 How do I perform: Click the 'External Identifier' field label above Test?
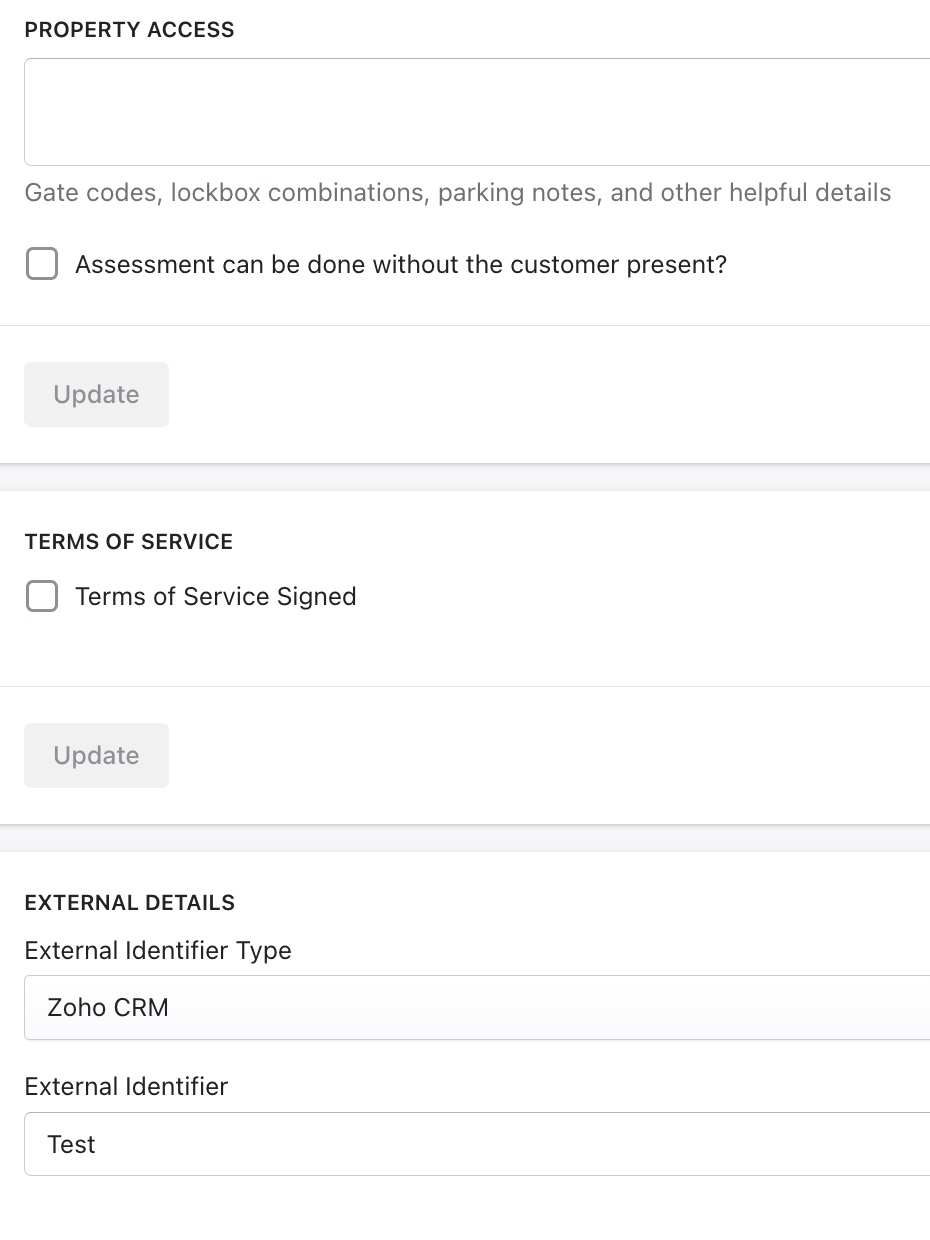coord(126,1087)
